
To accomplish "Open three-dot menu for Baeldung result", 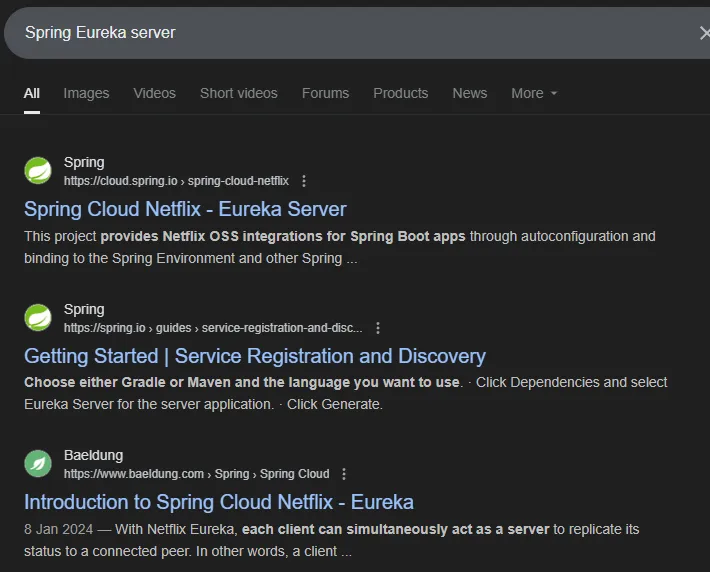I will tap(344, 474).
